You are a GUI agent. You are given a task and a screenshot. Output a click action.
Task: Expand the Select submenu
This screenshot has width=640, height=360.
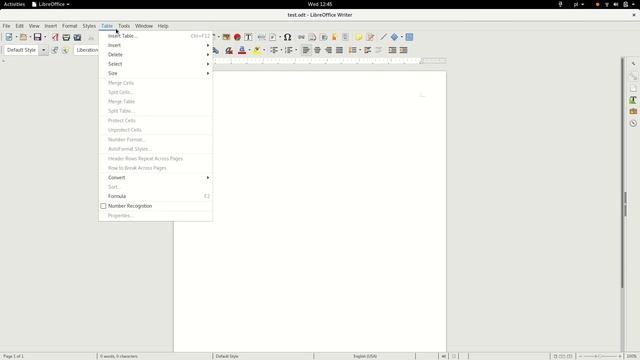(156, 64)
